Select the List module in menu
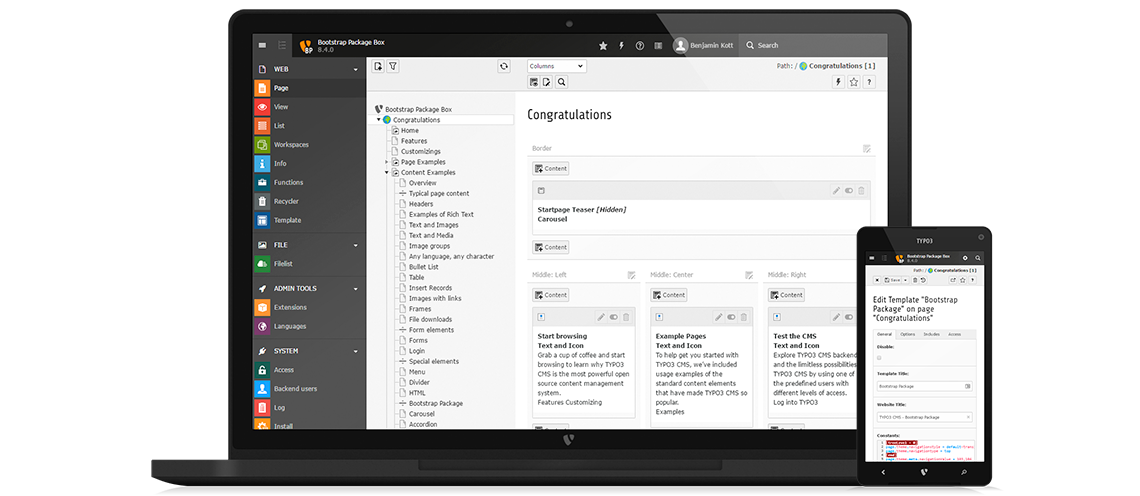This screenshot has width=1140, height=496. click(x=280, y=126)
